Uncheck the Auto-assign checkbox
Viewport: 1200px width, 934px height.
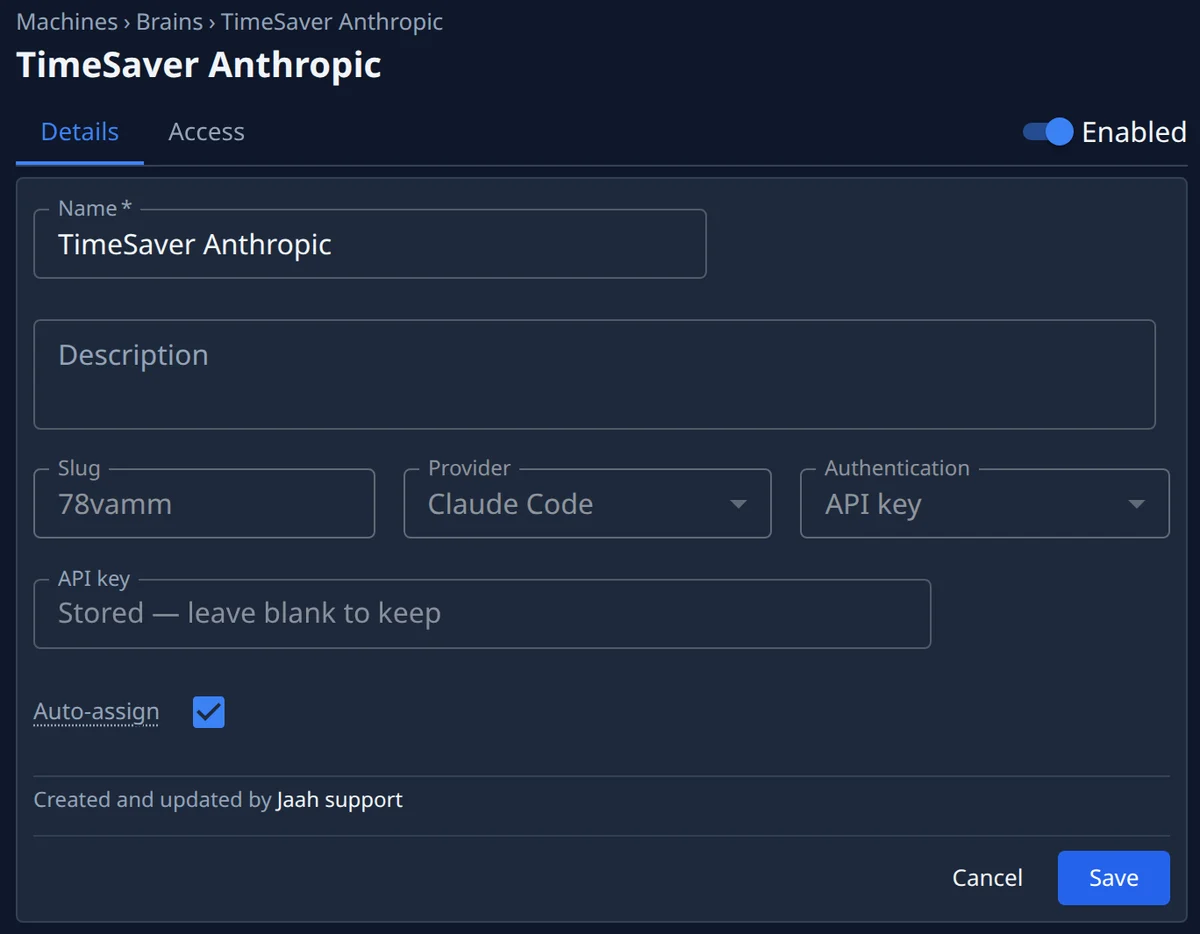point(208,712)
